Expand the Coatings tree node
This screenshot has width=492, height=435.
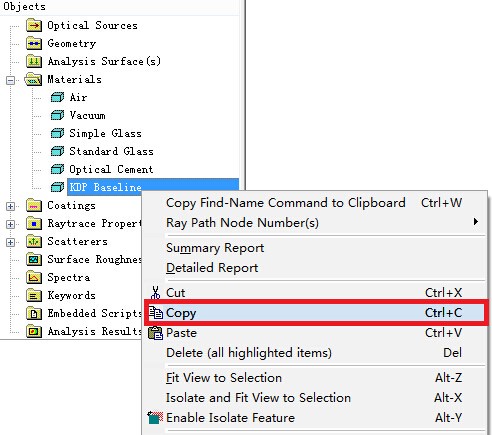pos(11,206)
